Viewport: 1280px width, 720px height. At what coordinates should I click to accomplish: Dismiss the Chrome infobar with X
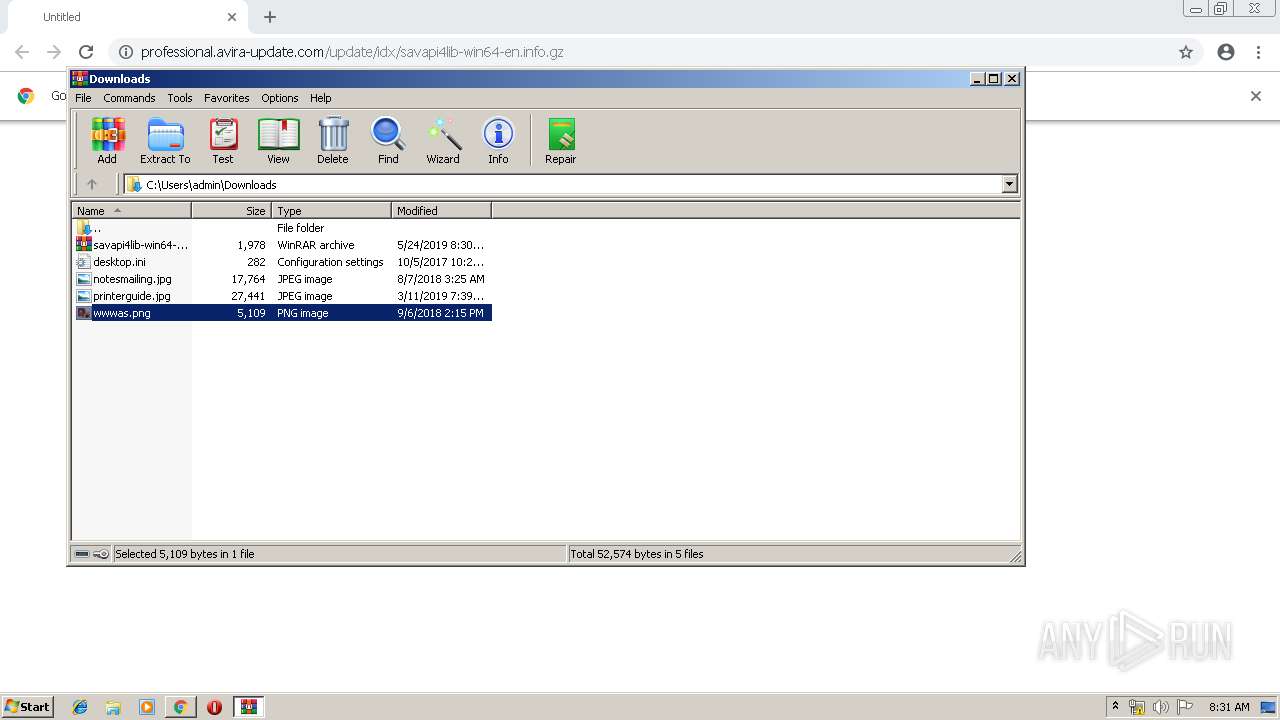(x=1256, y=96)
